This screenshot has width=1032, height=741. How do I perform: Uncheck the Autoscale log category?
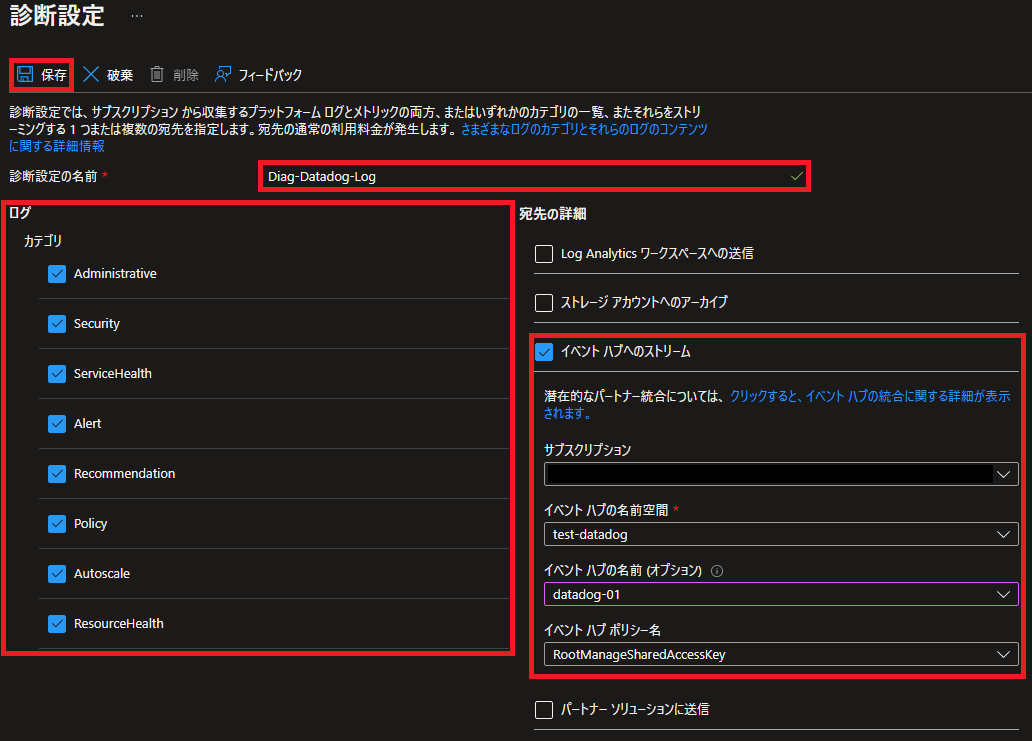[57, 574]
